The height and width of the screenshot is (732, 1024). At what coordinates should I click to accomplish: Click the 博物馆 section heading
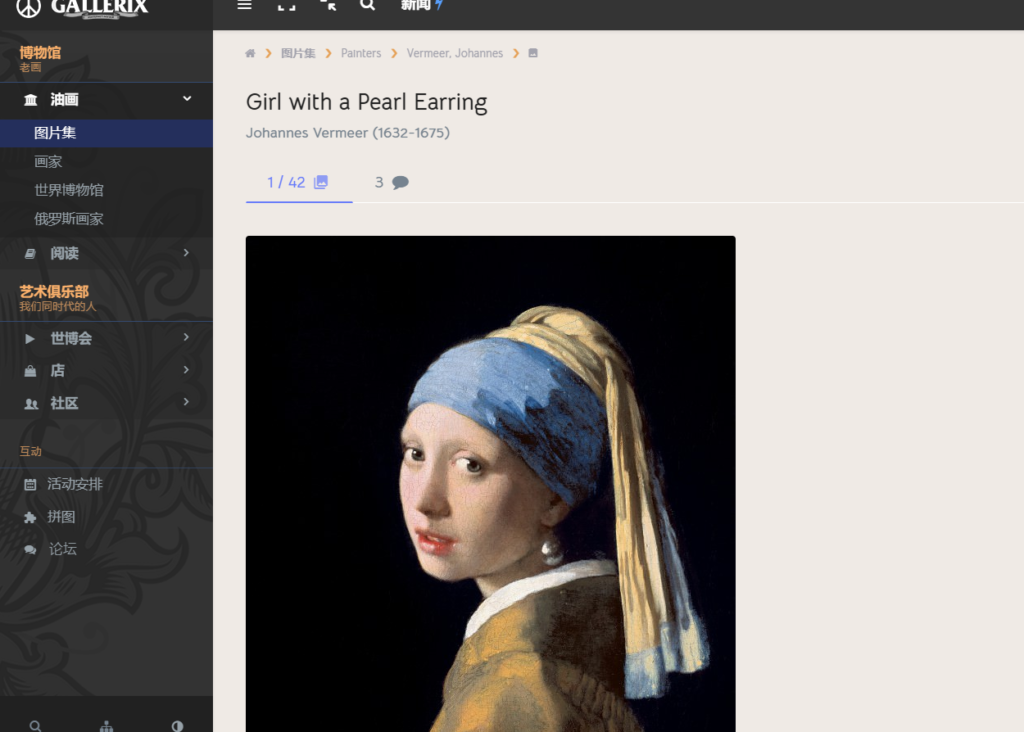(40, 53)
